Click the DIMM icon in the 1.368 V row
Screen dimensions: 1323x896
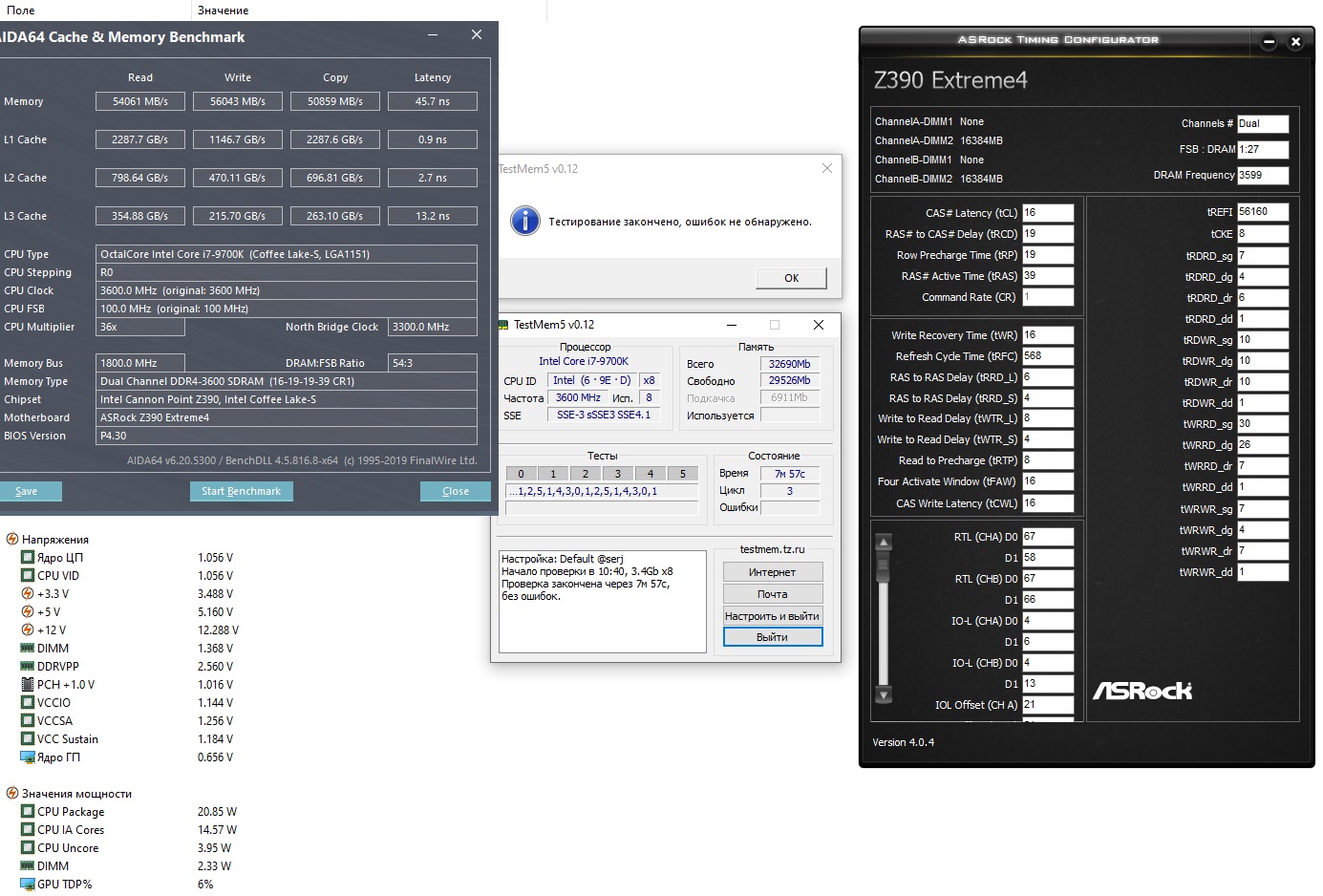pyautogui.click(x=28, y=648)
